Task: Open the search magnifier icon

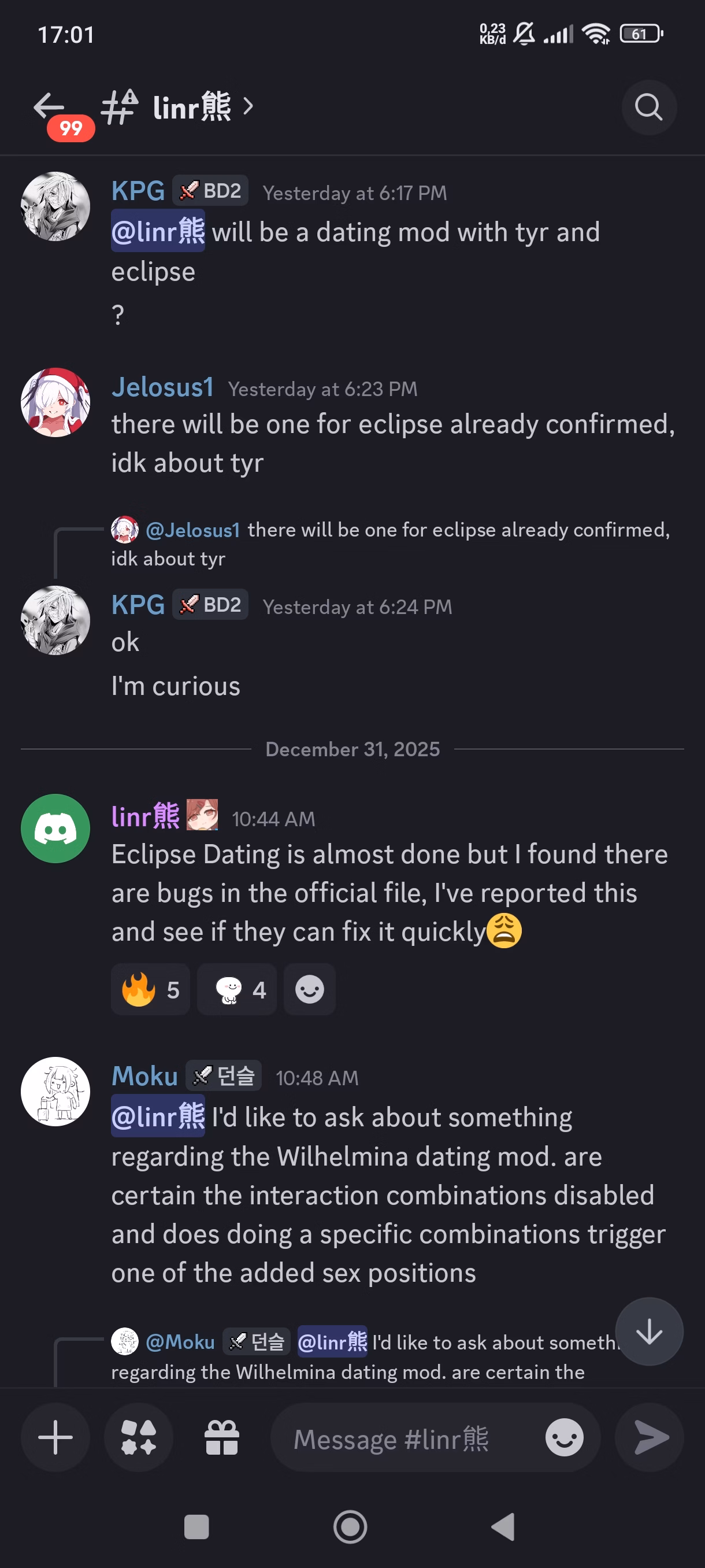Action: click(648, 108)
